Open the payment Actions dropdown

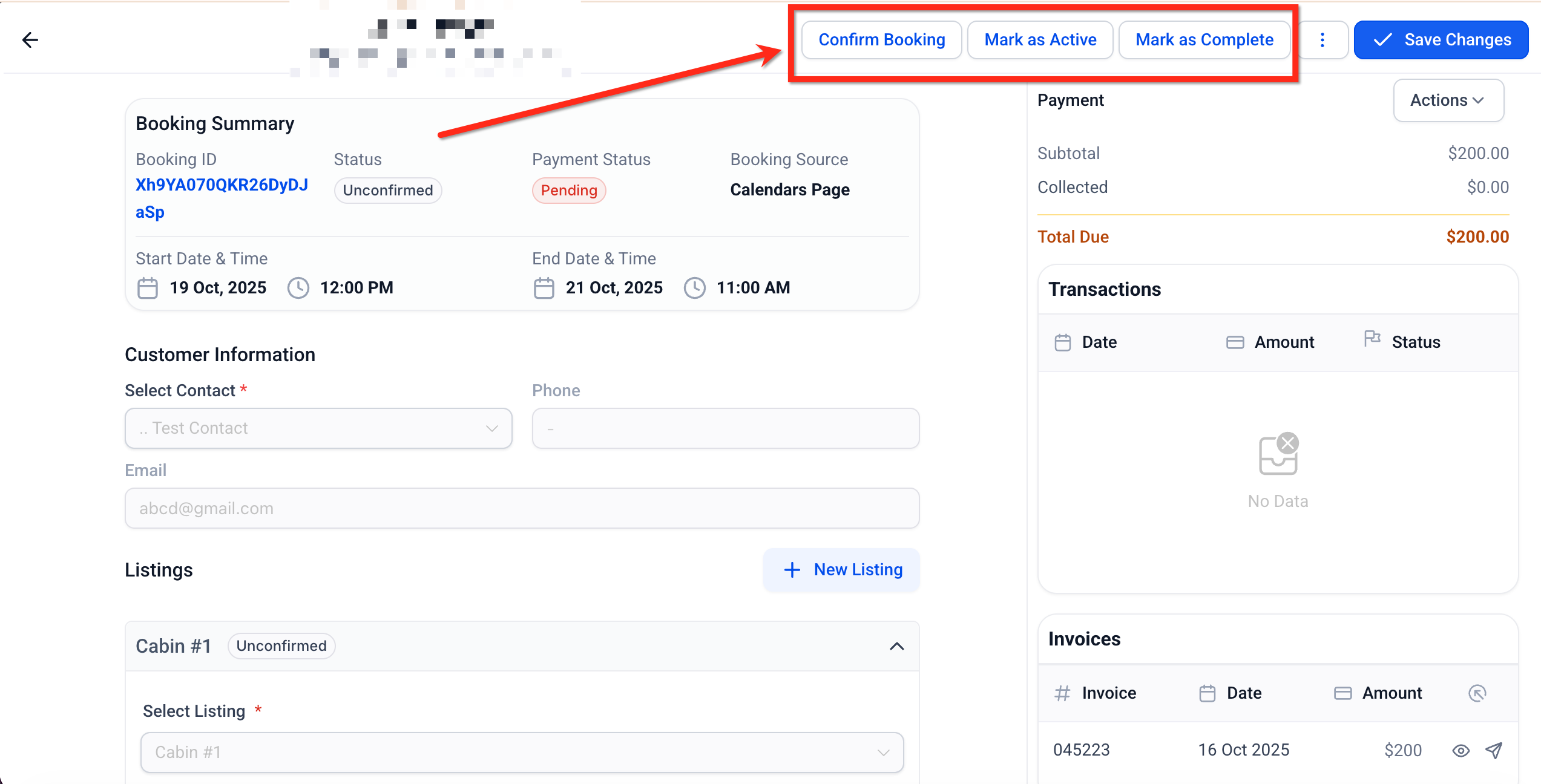click(x=1448, y=100)
